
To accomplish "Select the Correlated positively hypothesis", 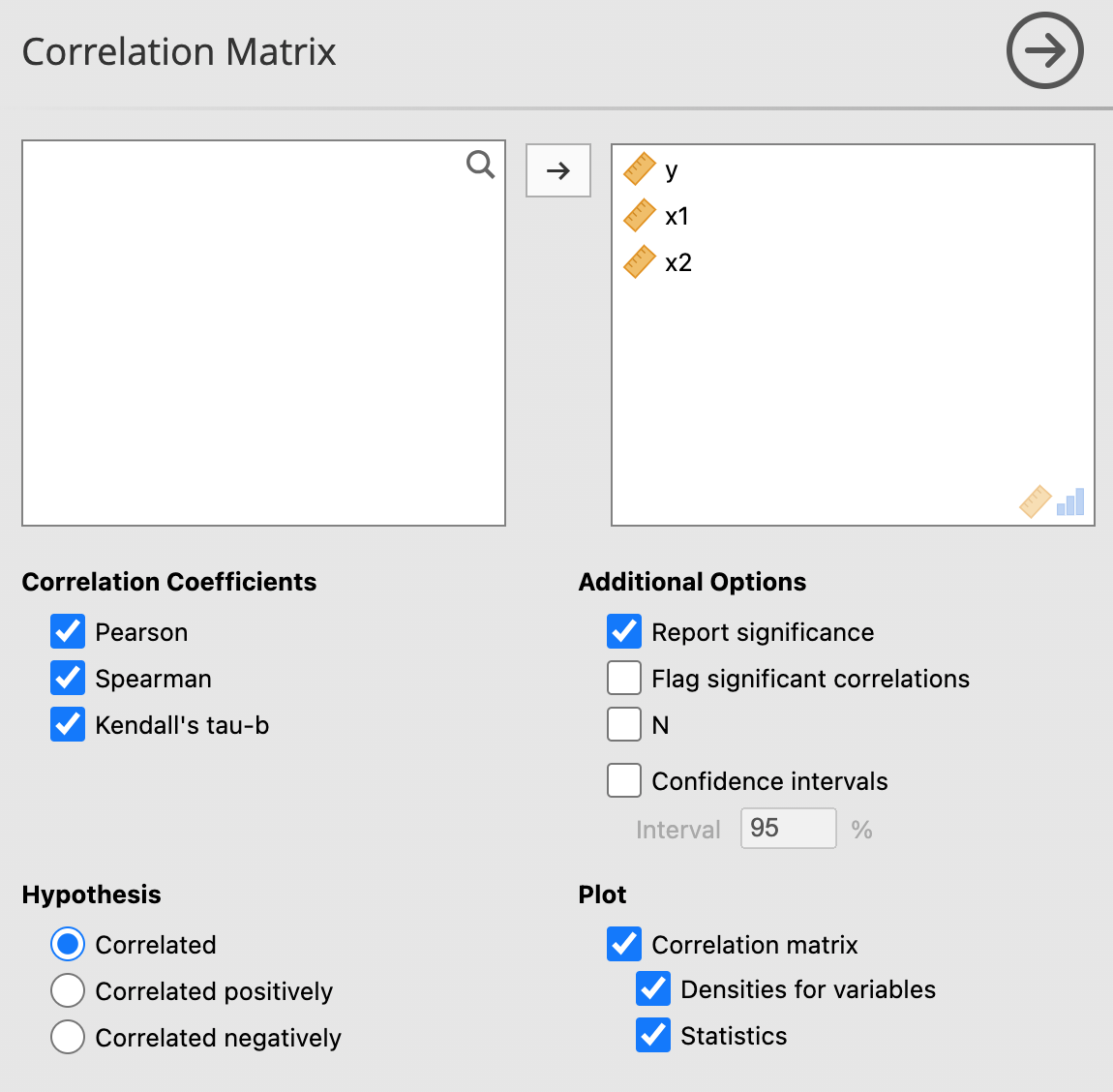I will coord(67,990).
